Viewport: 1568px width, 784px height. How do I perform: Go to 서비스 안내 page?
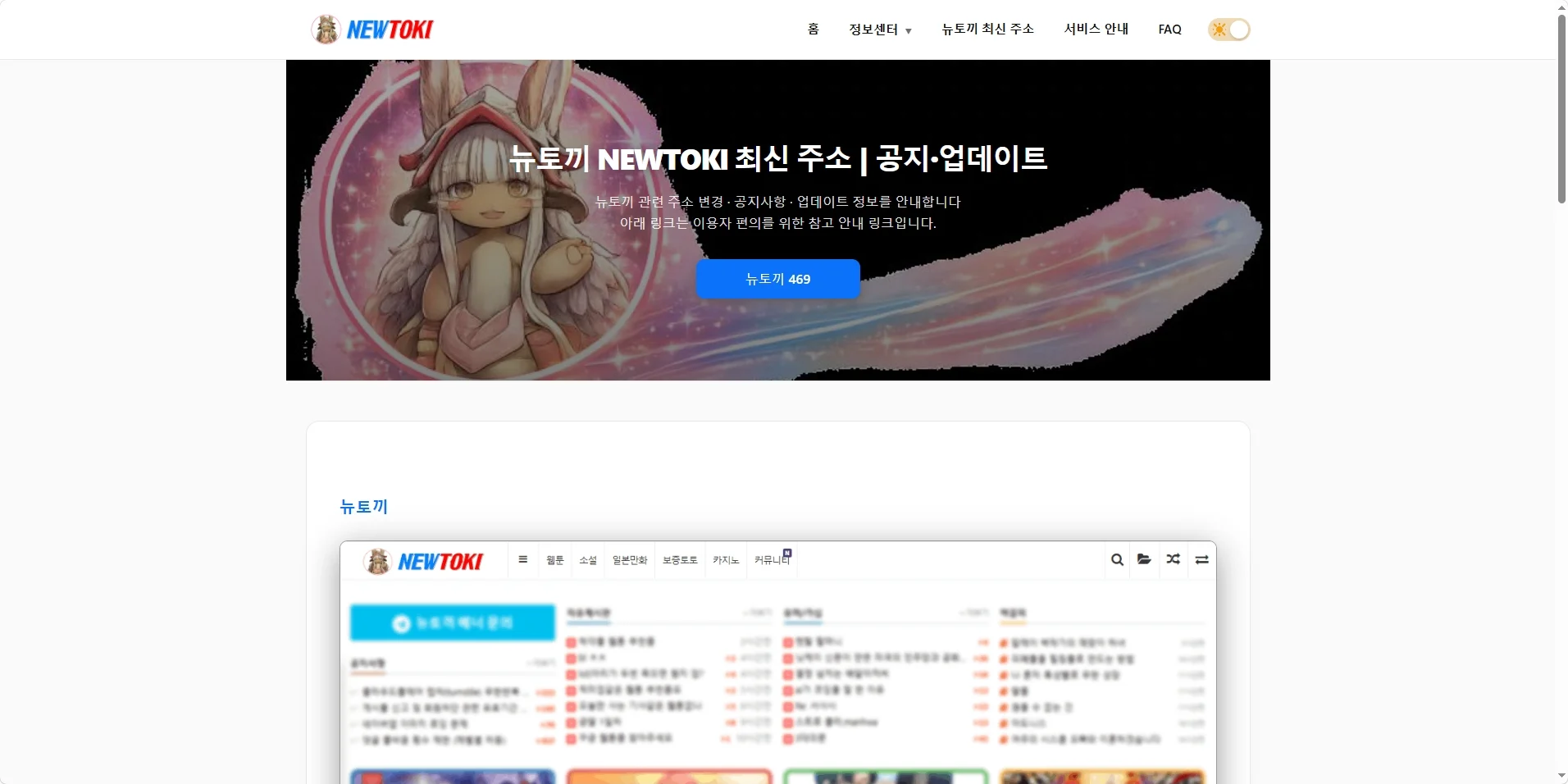1096,30
